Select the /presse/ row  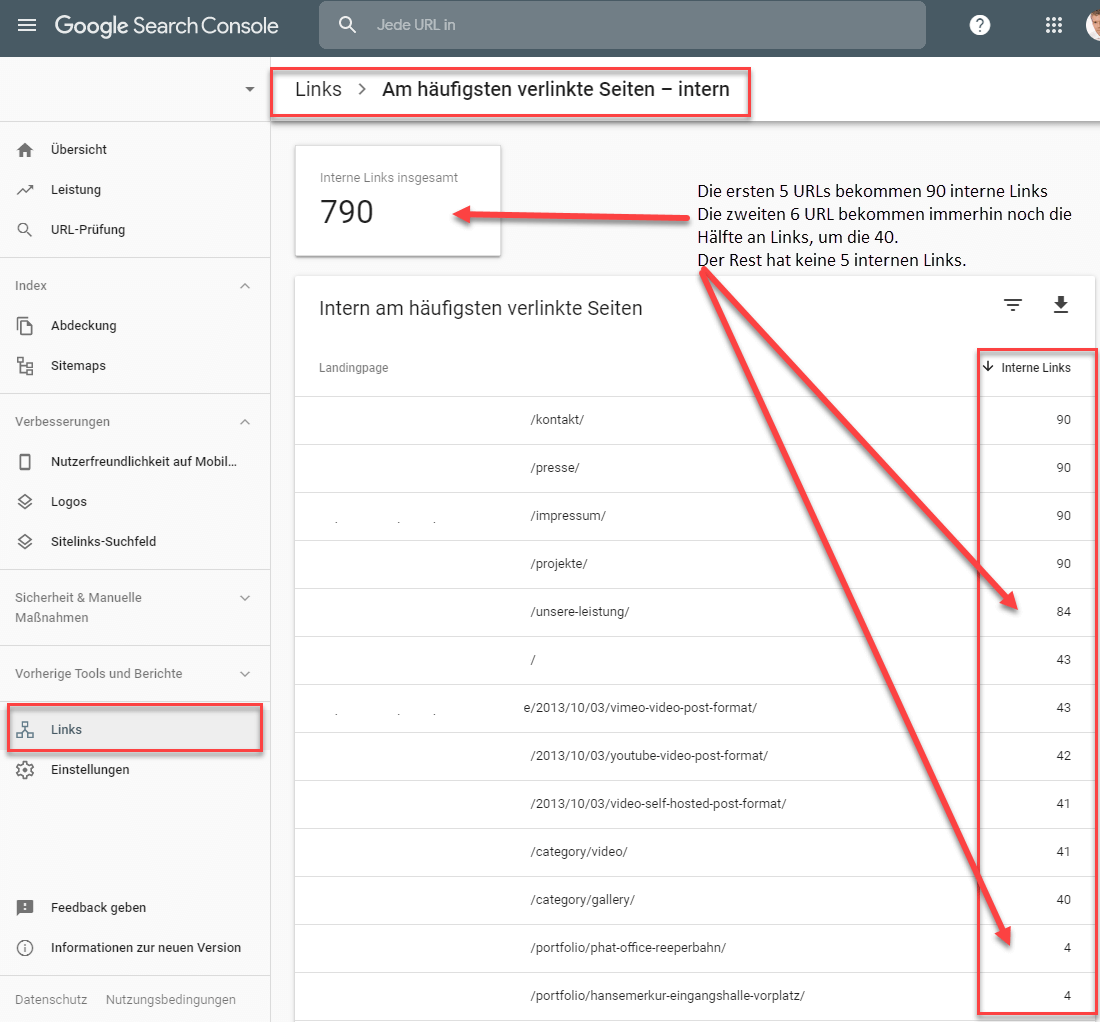pyautogui.click(x=695, y=468)
